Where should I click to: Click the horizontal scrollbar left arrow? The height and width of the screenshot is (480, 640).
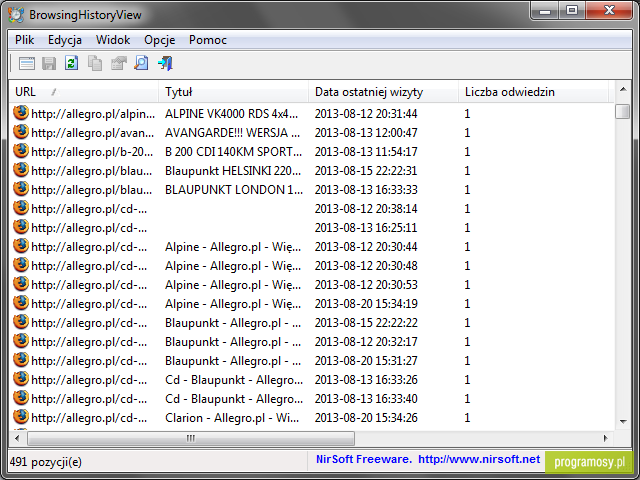17,438
